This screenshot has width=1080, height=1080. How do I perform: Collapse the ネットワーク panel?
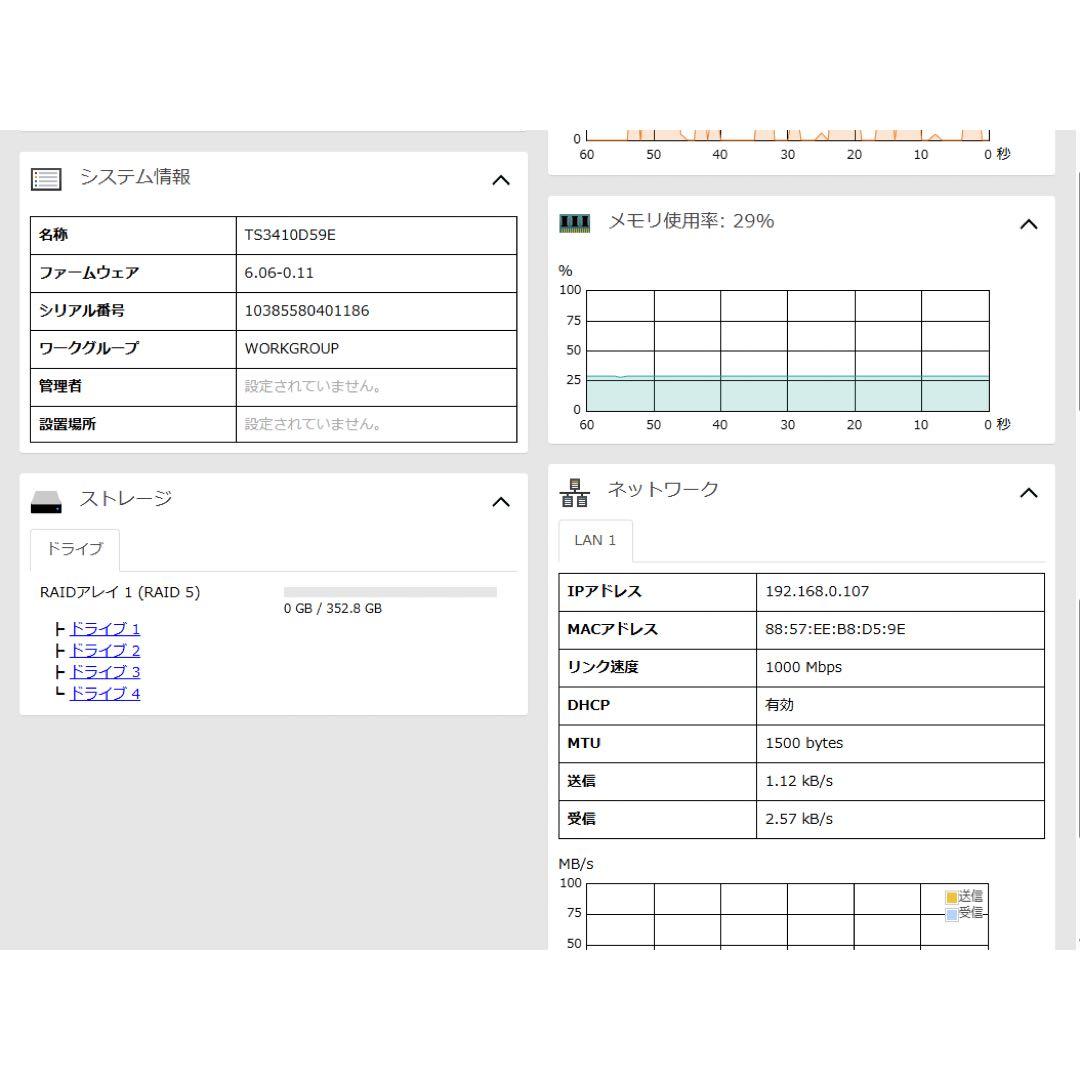[x=1029, y=492]
